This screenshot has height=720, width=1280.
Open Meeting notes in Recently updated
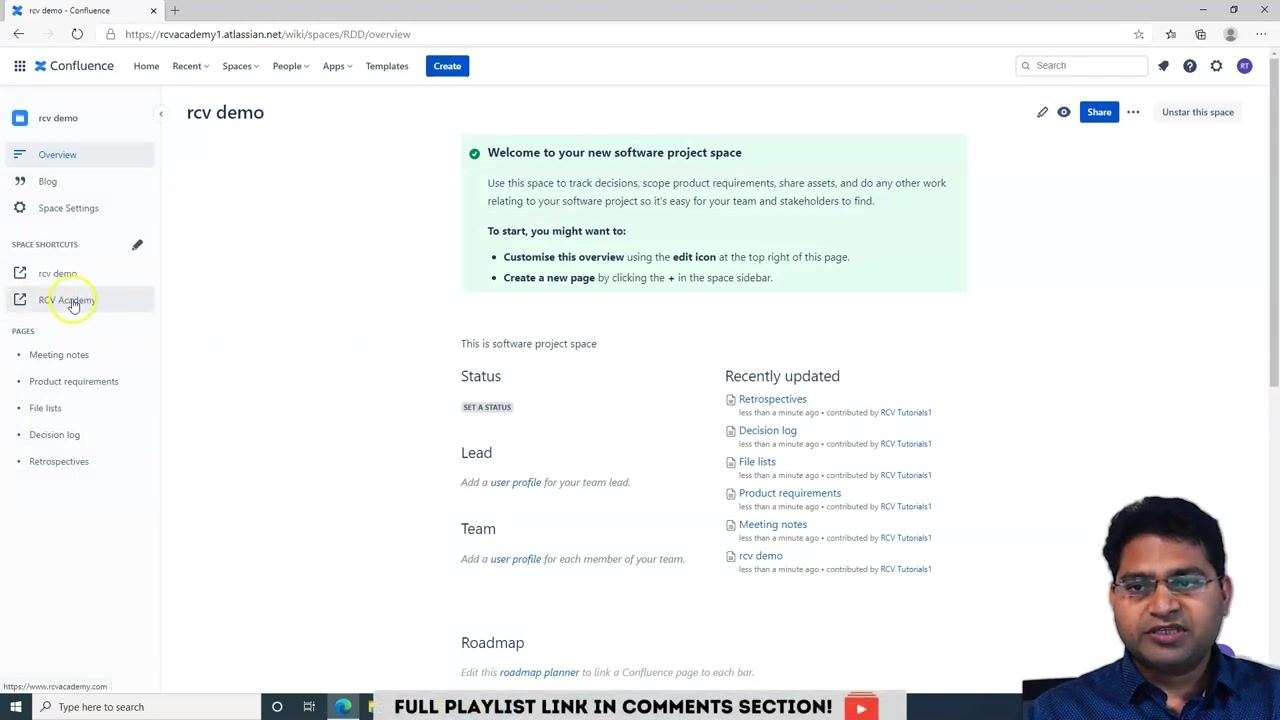coord(772,524)
